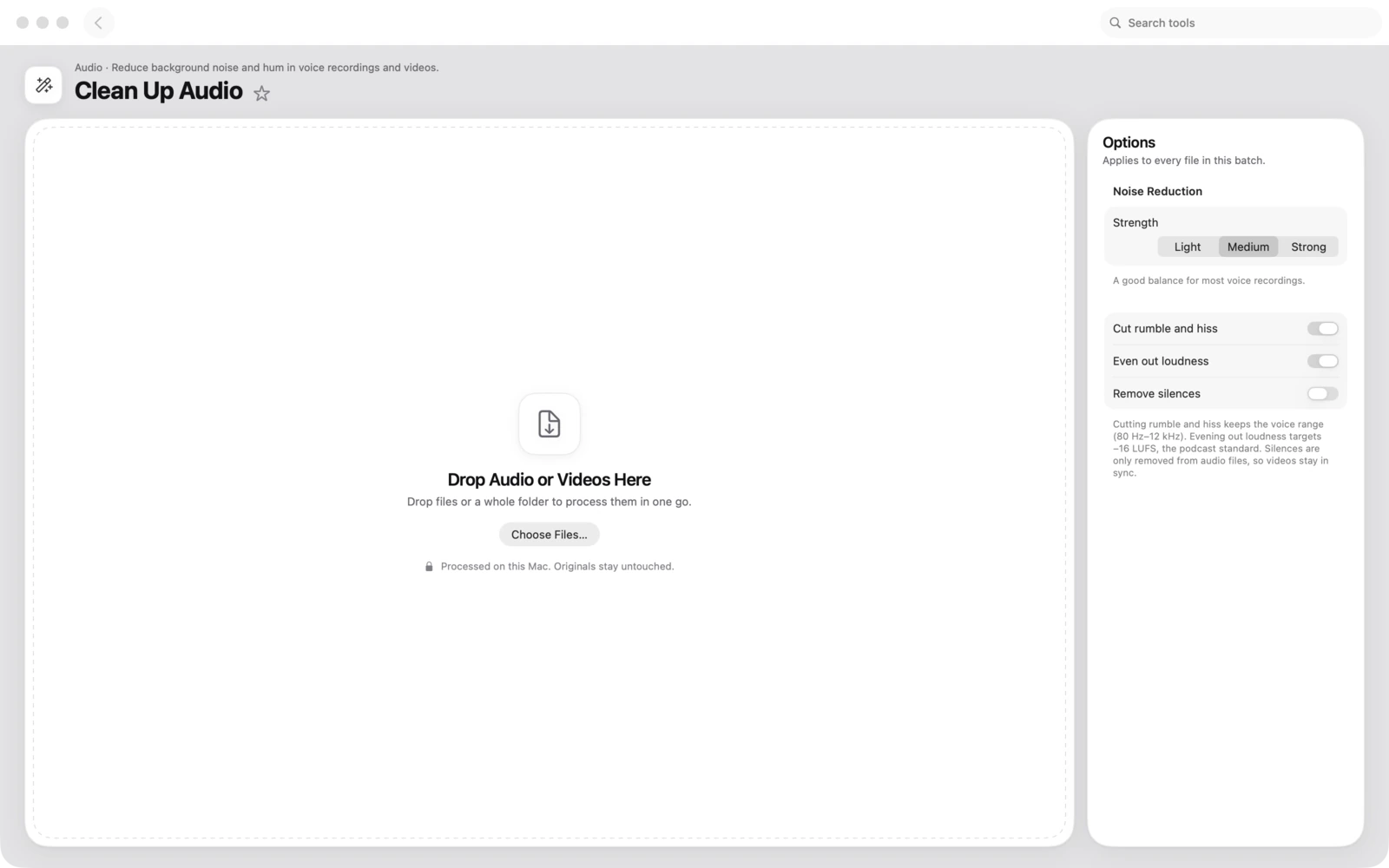The width and height of the screenshot is (1389, 868).
Task: Click the Audio category breadcrumb text
Action: coord(89,68)
